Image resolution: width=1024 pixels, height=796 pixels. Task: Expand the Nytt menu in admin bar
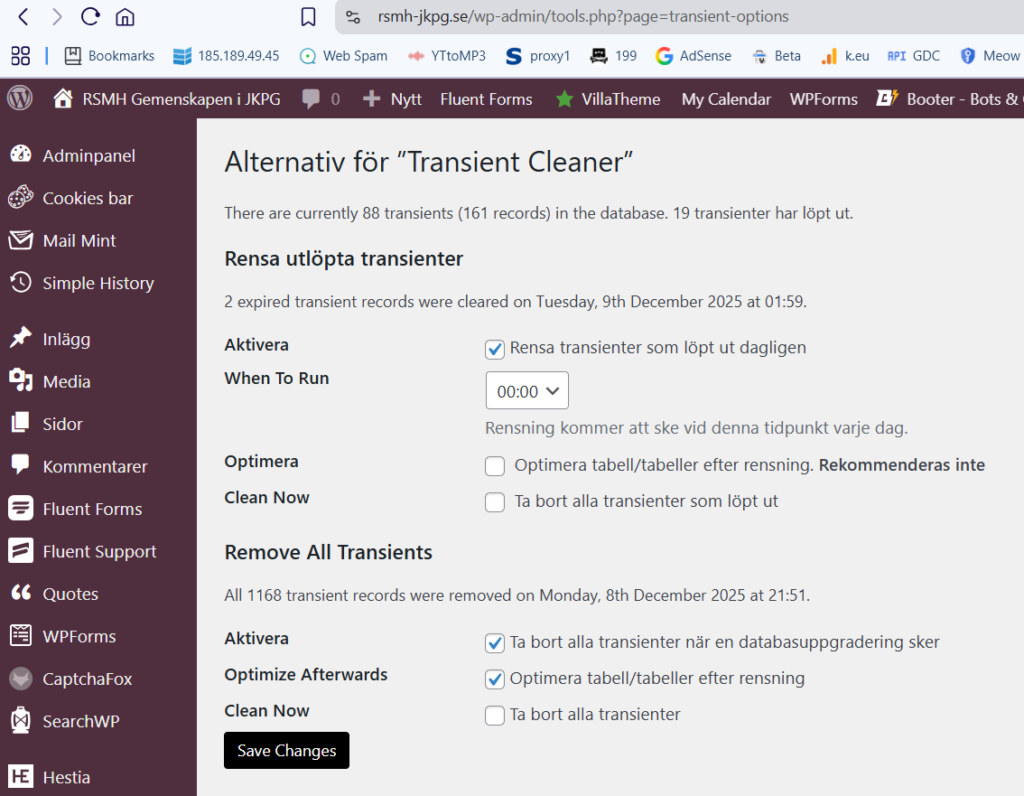tap(392, 99)
